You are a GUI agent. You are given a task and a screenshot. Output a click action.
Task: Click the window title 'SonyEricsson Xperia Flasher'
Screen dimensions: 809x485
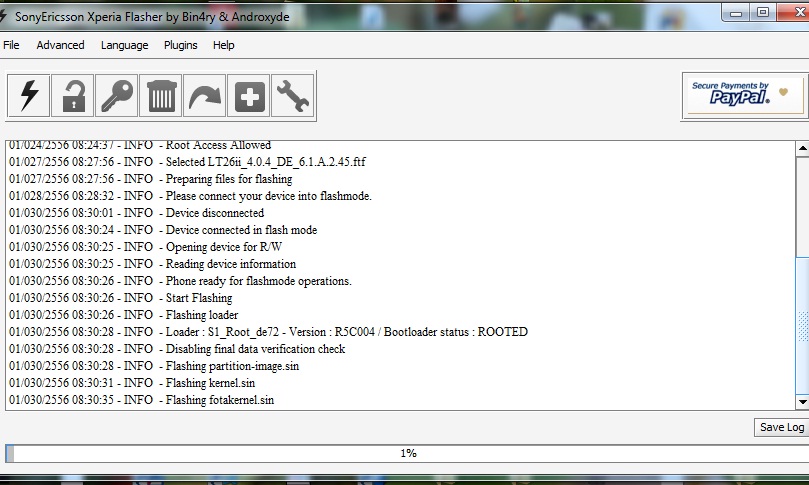[152, 17]
